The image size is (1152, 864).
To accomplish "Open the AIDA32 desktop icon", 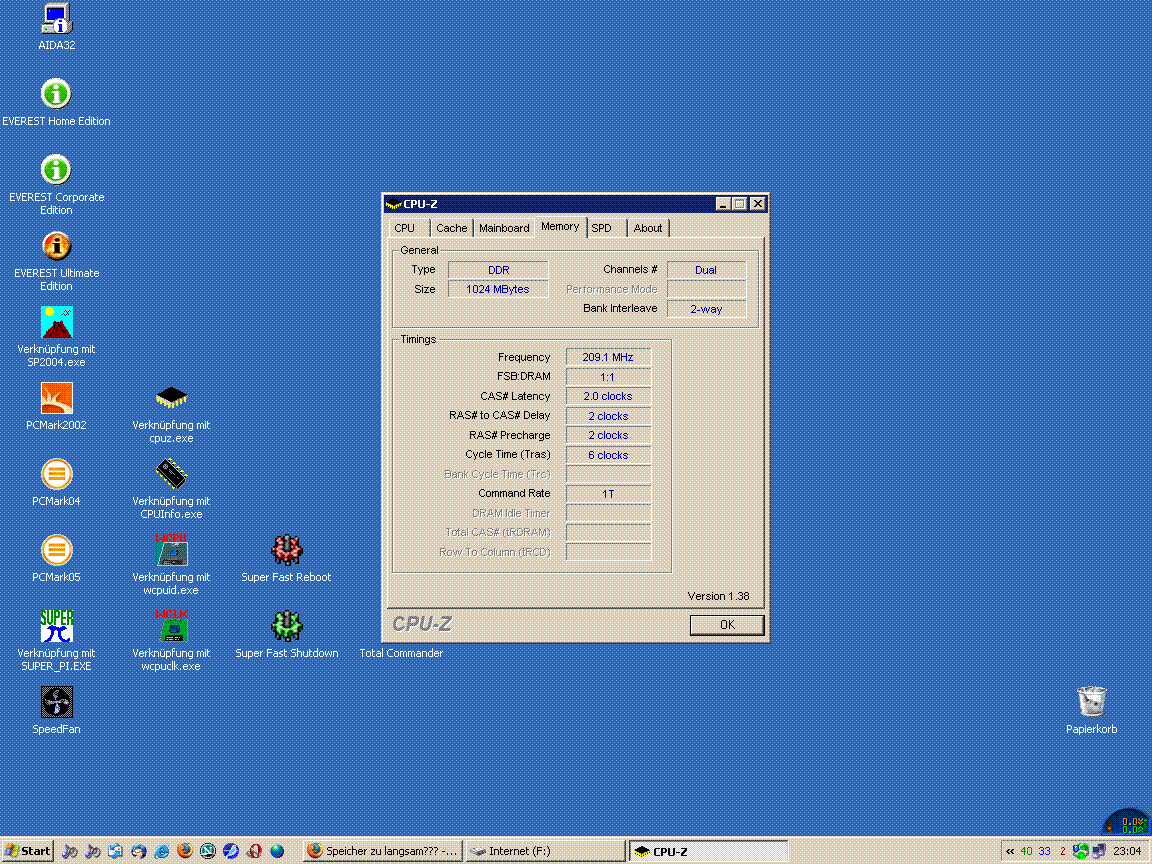I will (x=57, y=27).
